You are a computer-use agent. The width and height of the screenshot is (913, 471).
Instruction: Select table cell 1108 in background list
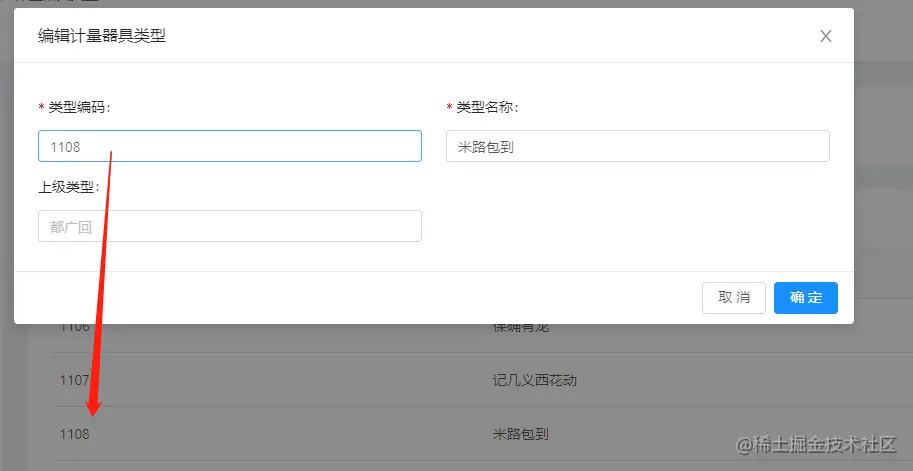[75, 434]
